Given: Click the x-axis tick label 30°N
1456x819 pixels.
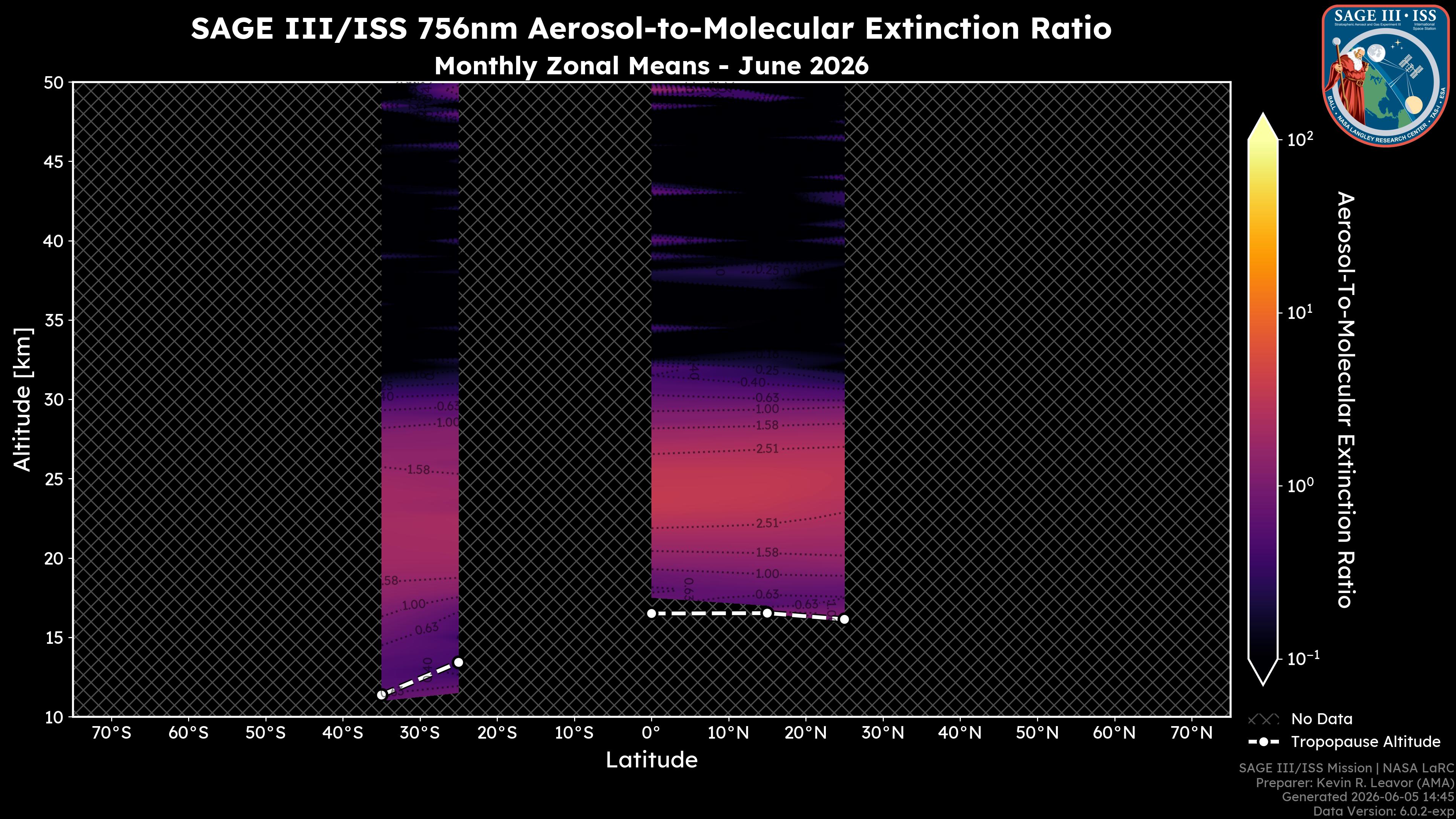Looking at the screenshot, I should (x=882, y=733).
